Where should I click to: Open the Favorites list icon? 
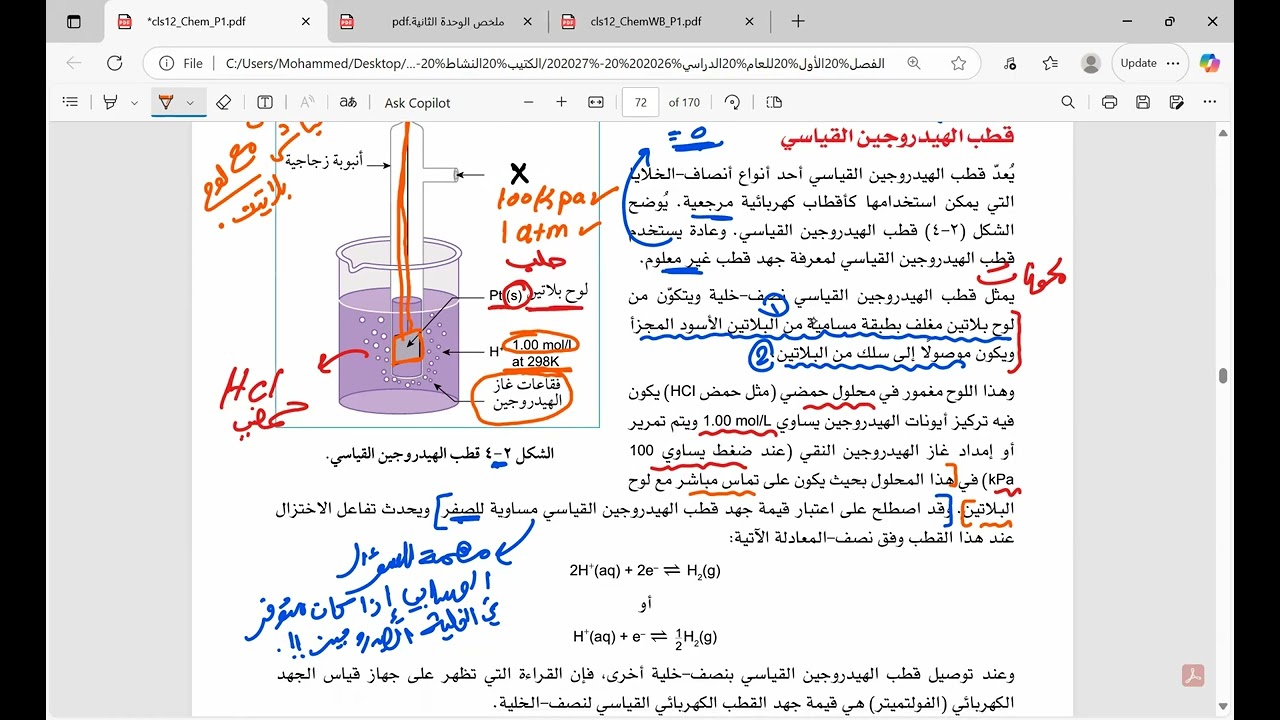(x=1050, y=63)
